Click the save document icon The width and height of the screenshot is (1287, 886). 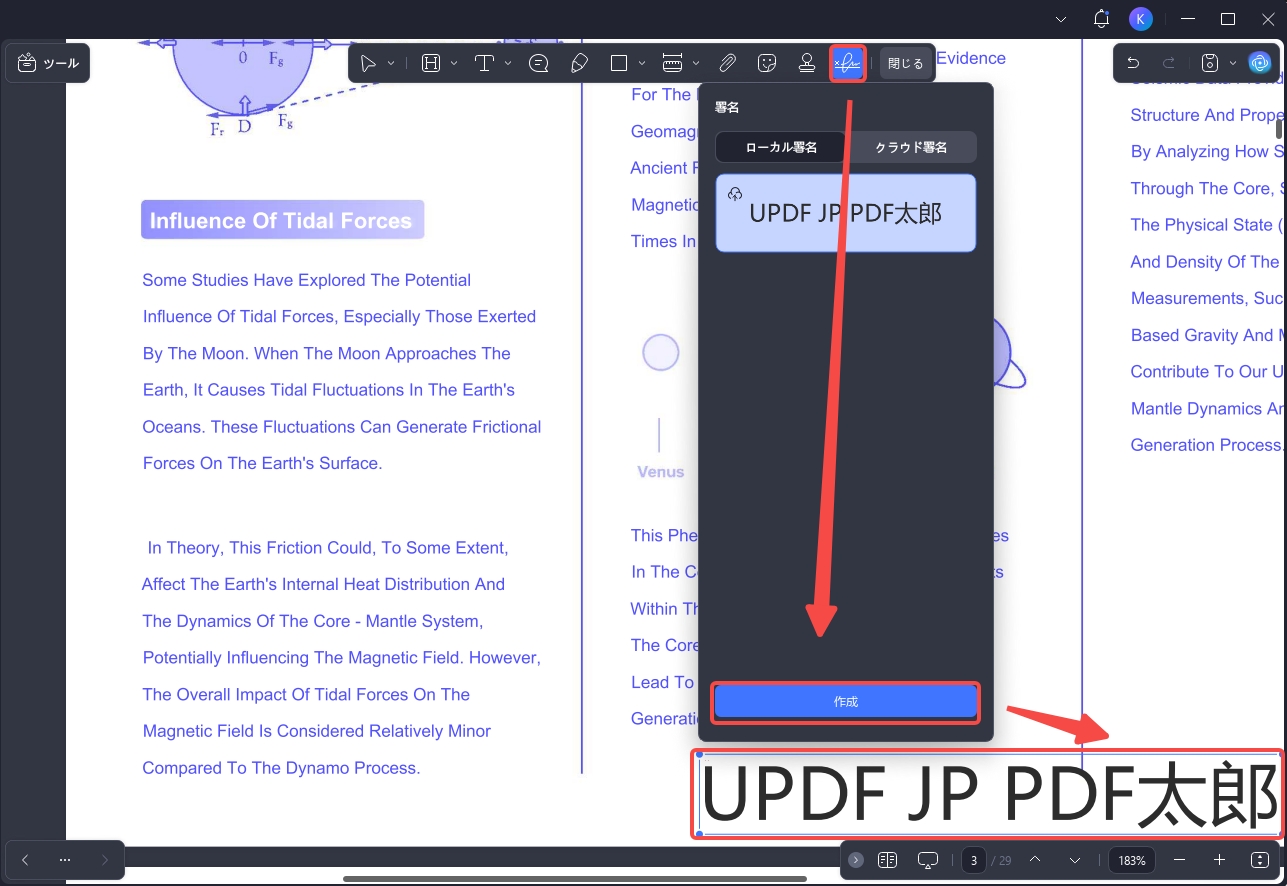point(1209,63)
